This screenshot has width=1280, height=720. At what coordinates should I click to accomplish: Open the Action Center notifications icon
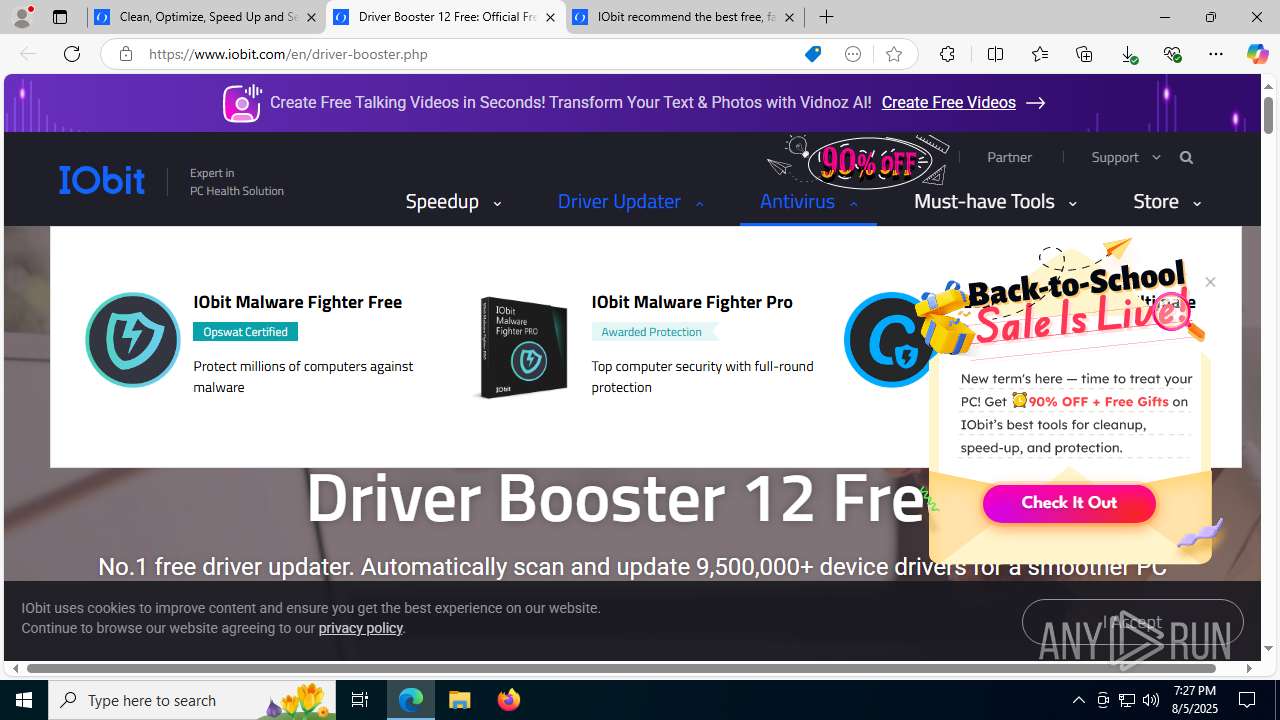click(1247, 700)
